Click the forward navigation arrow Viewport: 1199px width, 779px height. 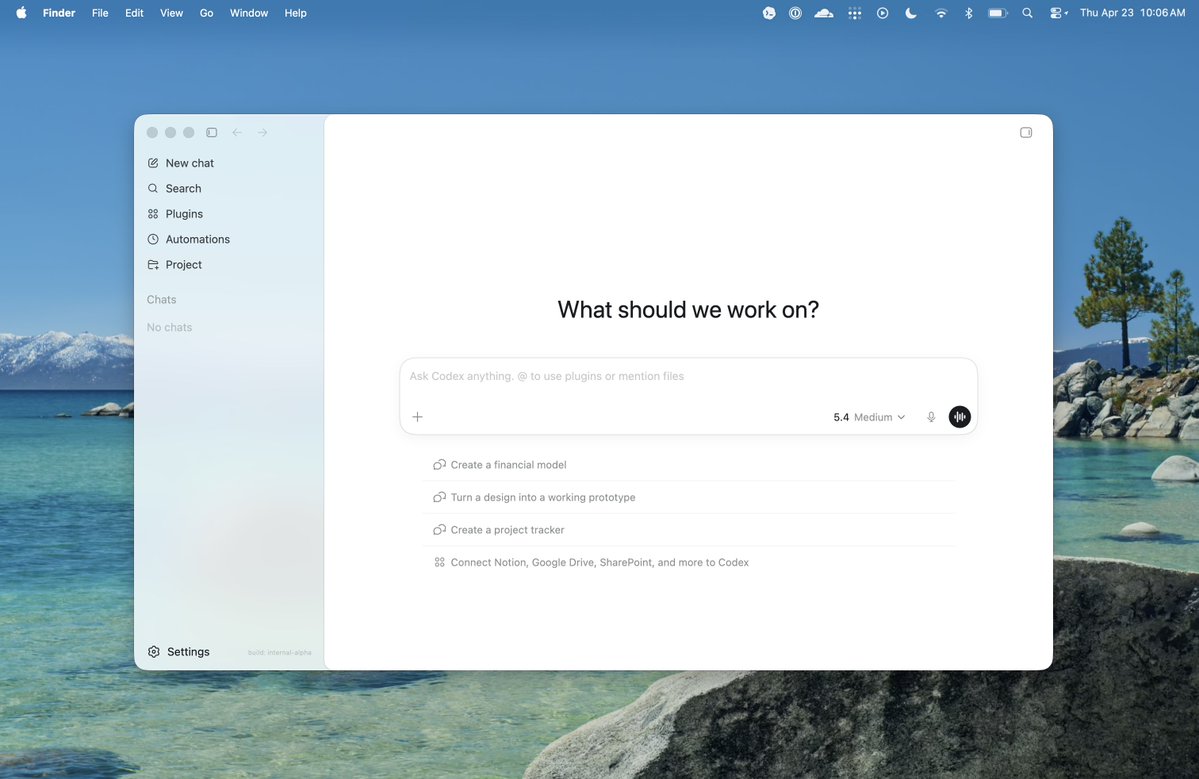pyautogui.click(x=262, y=132)
